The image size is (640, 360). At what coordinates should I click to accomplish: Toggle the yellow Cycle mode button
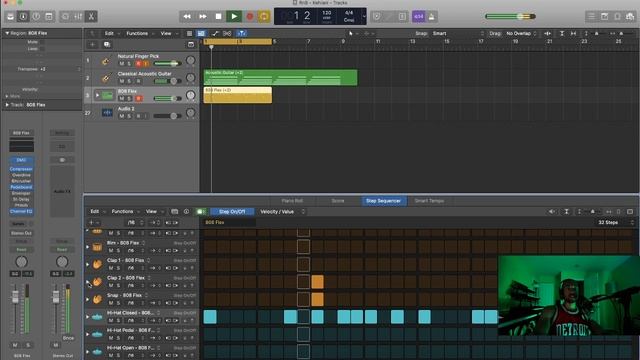[264, 16]
